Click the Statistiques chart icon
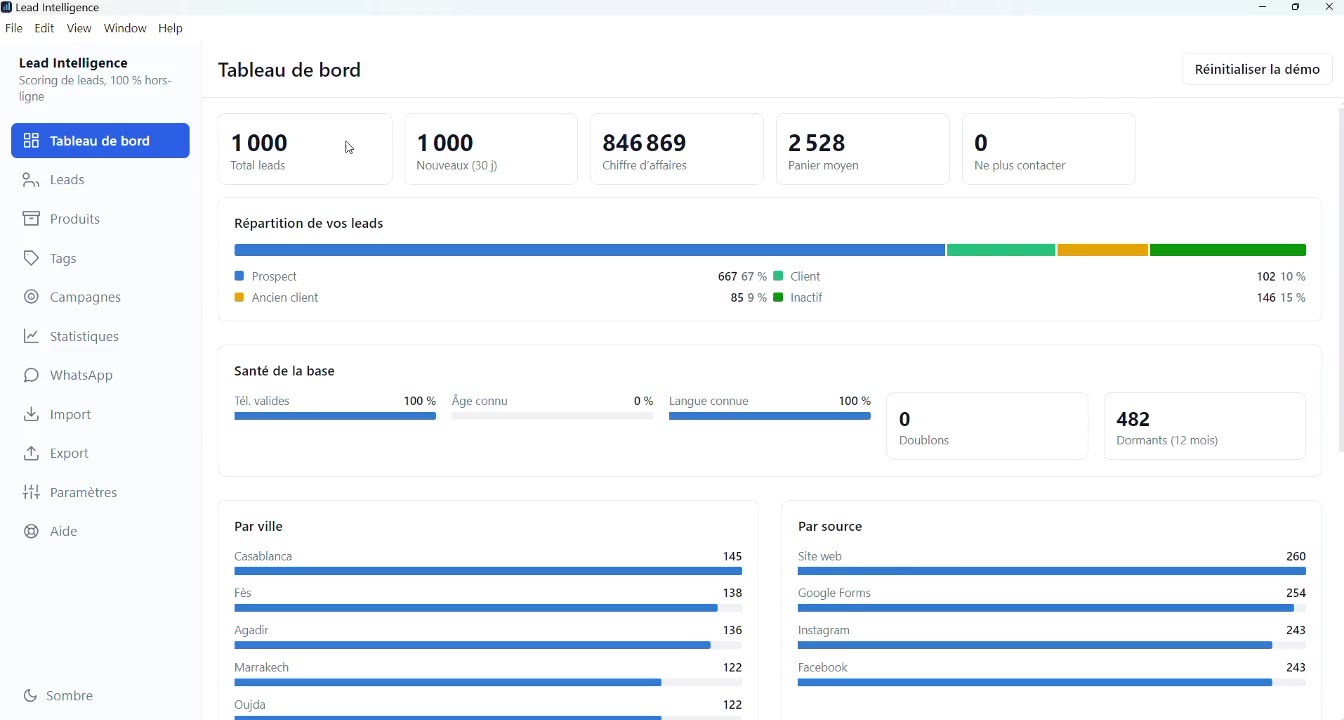 click(x=31, y=336)
